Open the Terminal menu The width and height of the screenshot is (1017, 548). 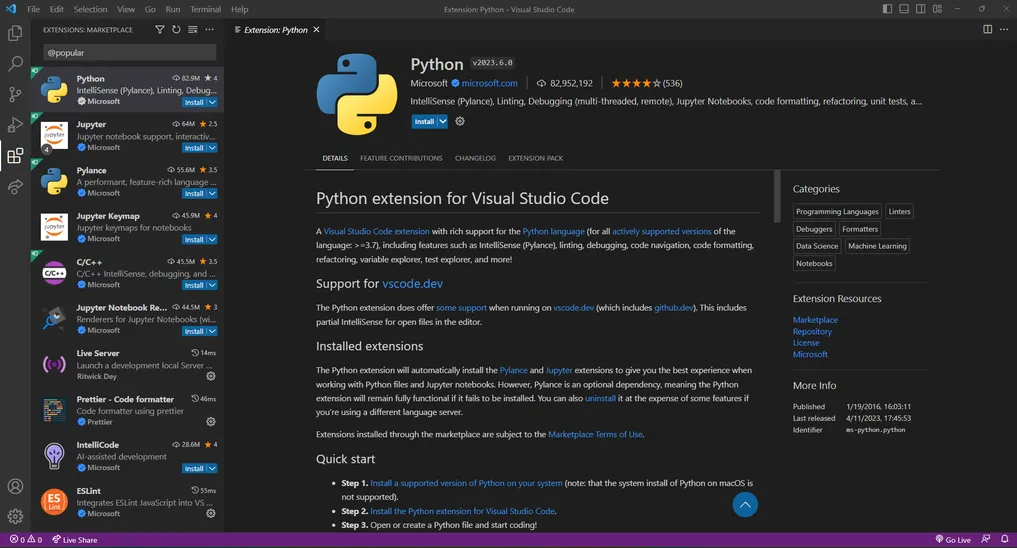click(x=205, y=9)
